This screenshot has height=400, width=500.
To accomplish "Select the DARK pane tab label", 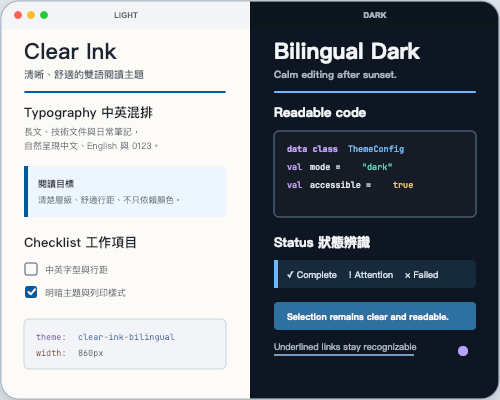I will (x=375, y=15).
